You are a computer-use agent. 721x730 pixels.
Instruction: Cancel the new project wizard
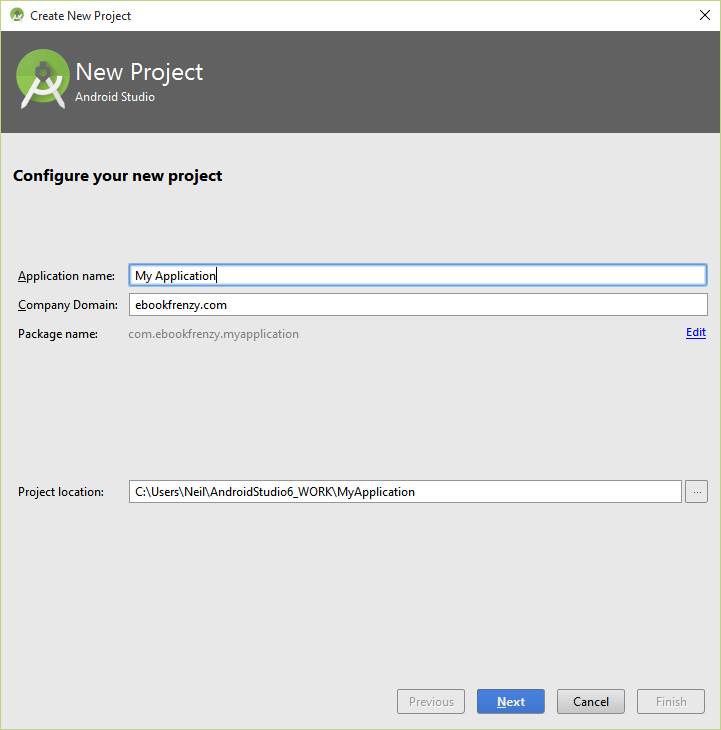[591, 701]
